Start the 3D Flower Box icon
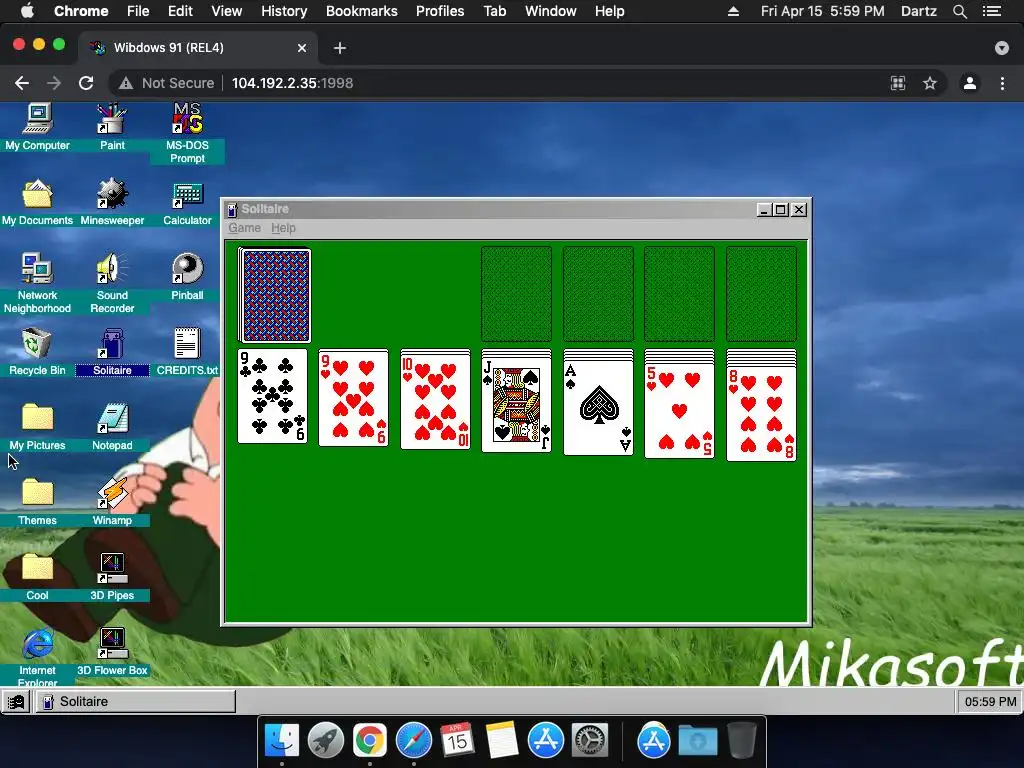Screen dimensions: 1024x768 coord(112,652)
